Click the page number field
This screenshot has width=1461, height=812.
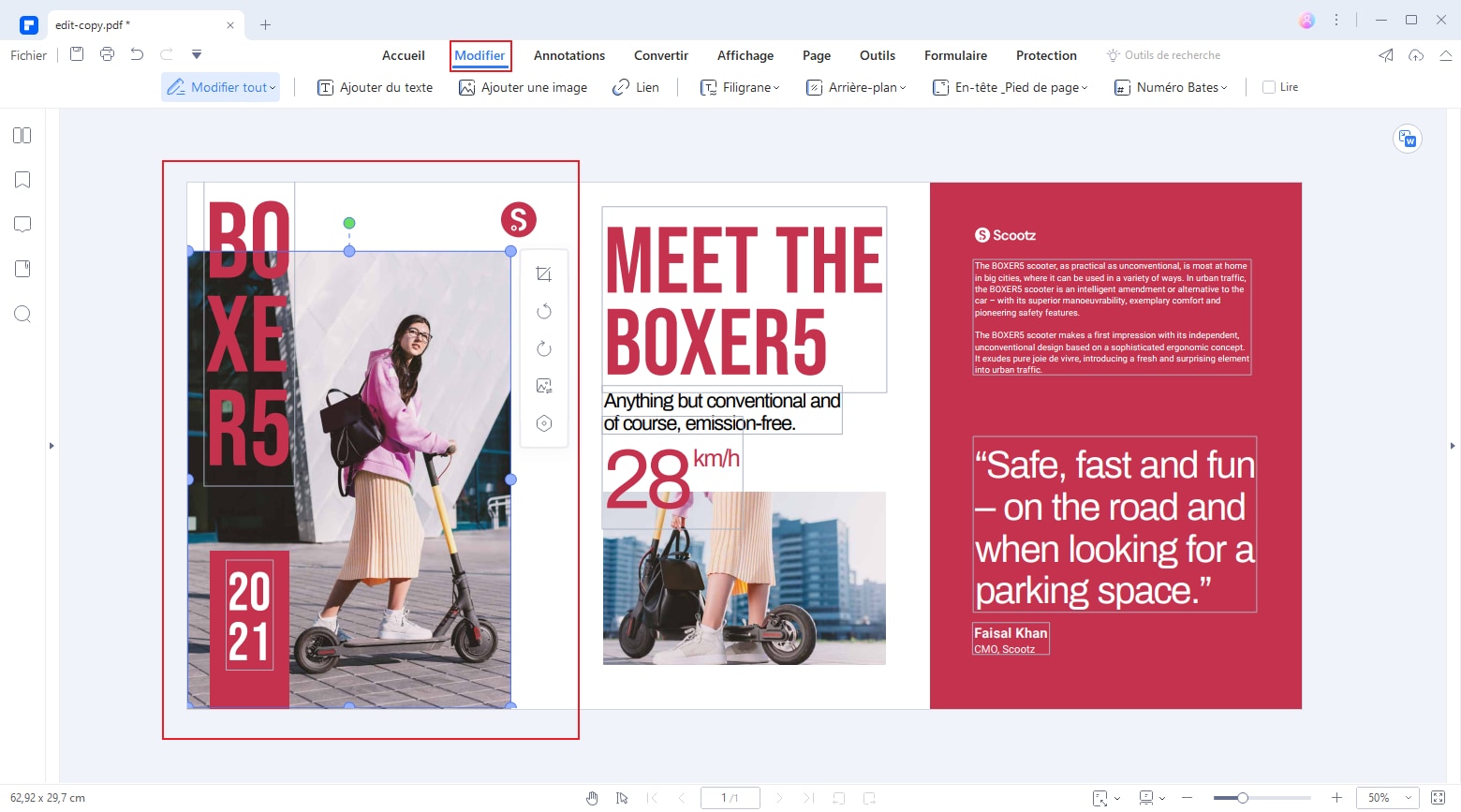click(x=730, y=798)
